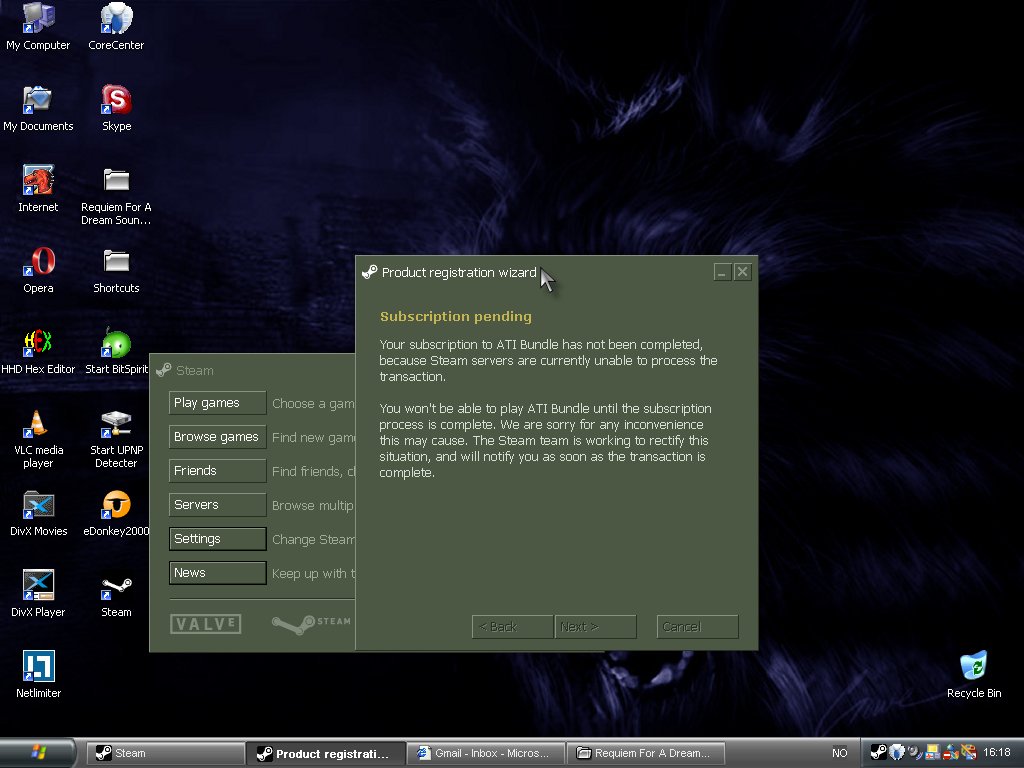1024x768 pixels.
Task: Switch to Requiem For A Dream taskbar button
Action: pyautogui.click(x=646, y=753)
